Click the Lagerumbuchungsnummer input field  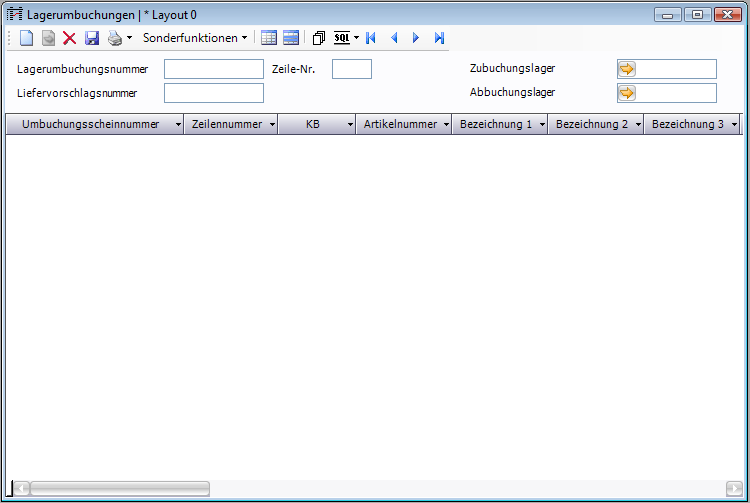(x=213, y=69)
